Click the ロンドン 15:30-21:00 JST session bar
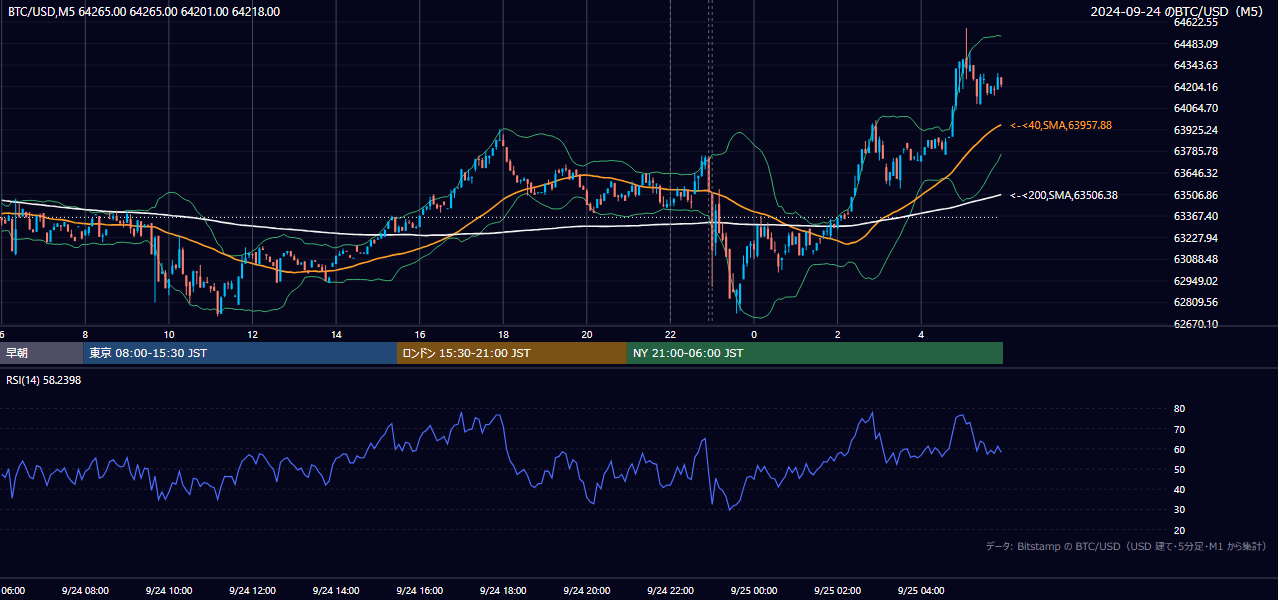Viewport: 1278px width, 600px height. 512,353
